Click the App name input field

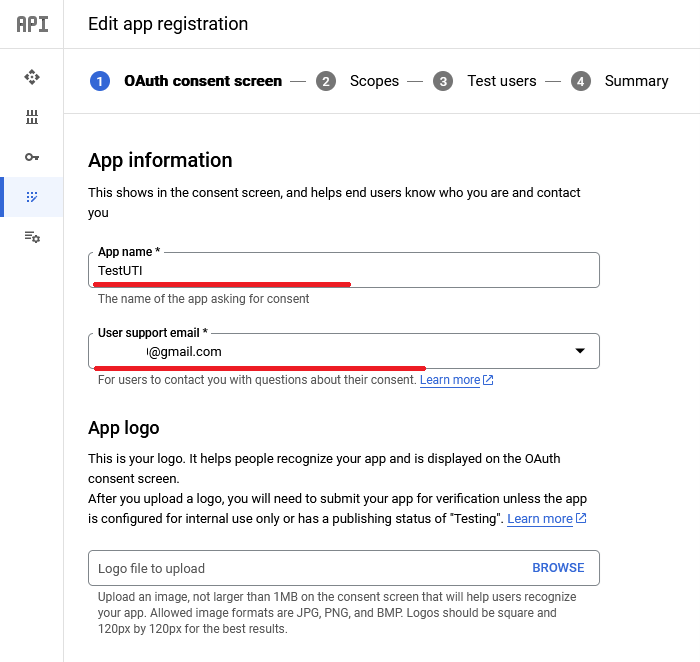click(344, 271)
